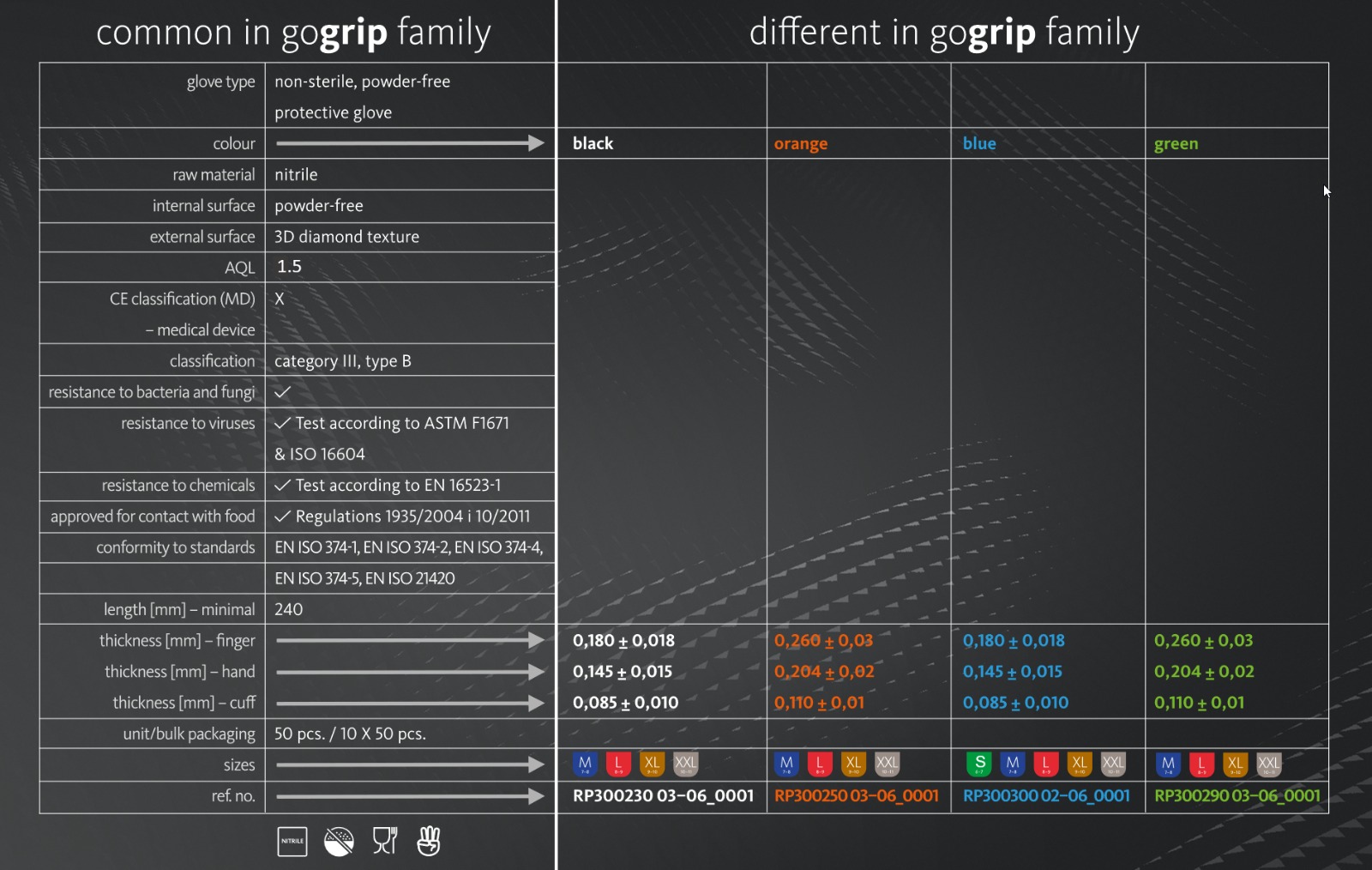Pick the XXL size badge in green column

(x=1268, y=763)
